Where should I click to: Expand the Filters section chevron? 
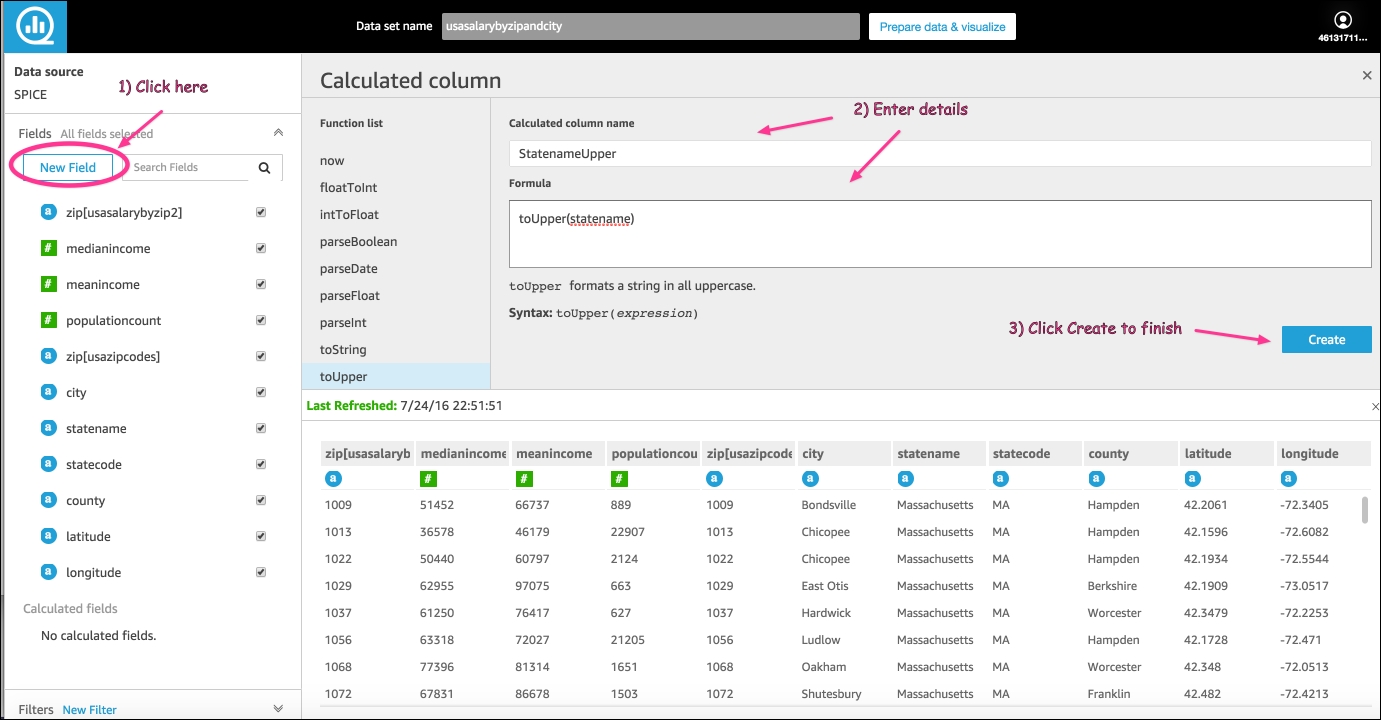pyautogui.click(x=278, y=709)
